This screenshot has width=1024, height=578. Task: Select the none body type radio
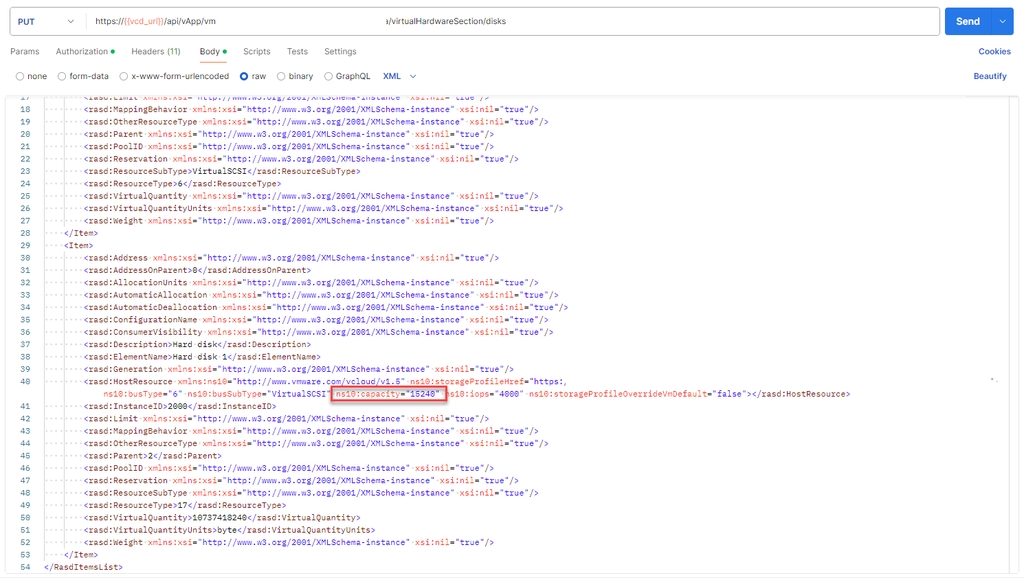(x=20, y=76)
